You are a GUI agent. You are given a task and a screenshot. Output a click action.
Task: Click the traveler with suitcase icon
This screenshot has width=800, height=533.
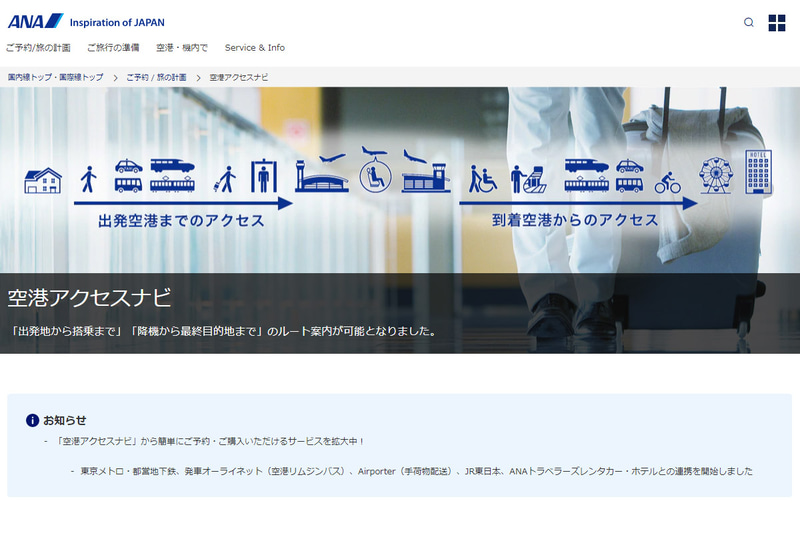pyautogui.click(x=226, y=180)
